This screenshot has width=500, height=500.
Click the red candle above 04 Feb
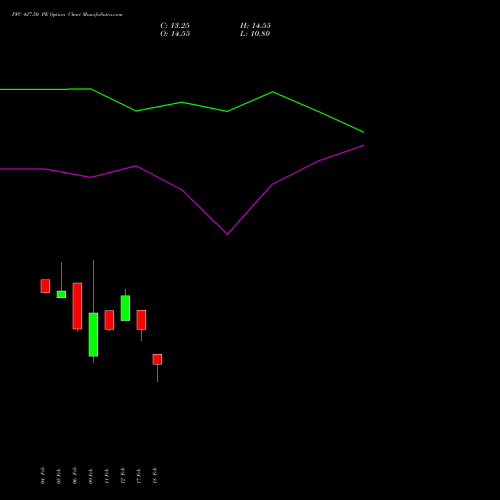[x=45, y=286]
